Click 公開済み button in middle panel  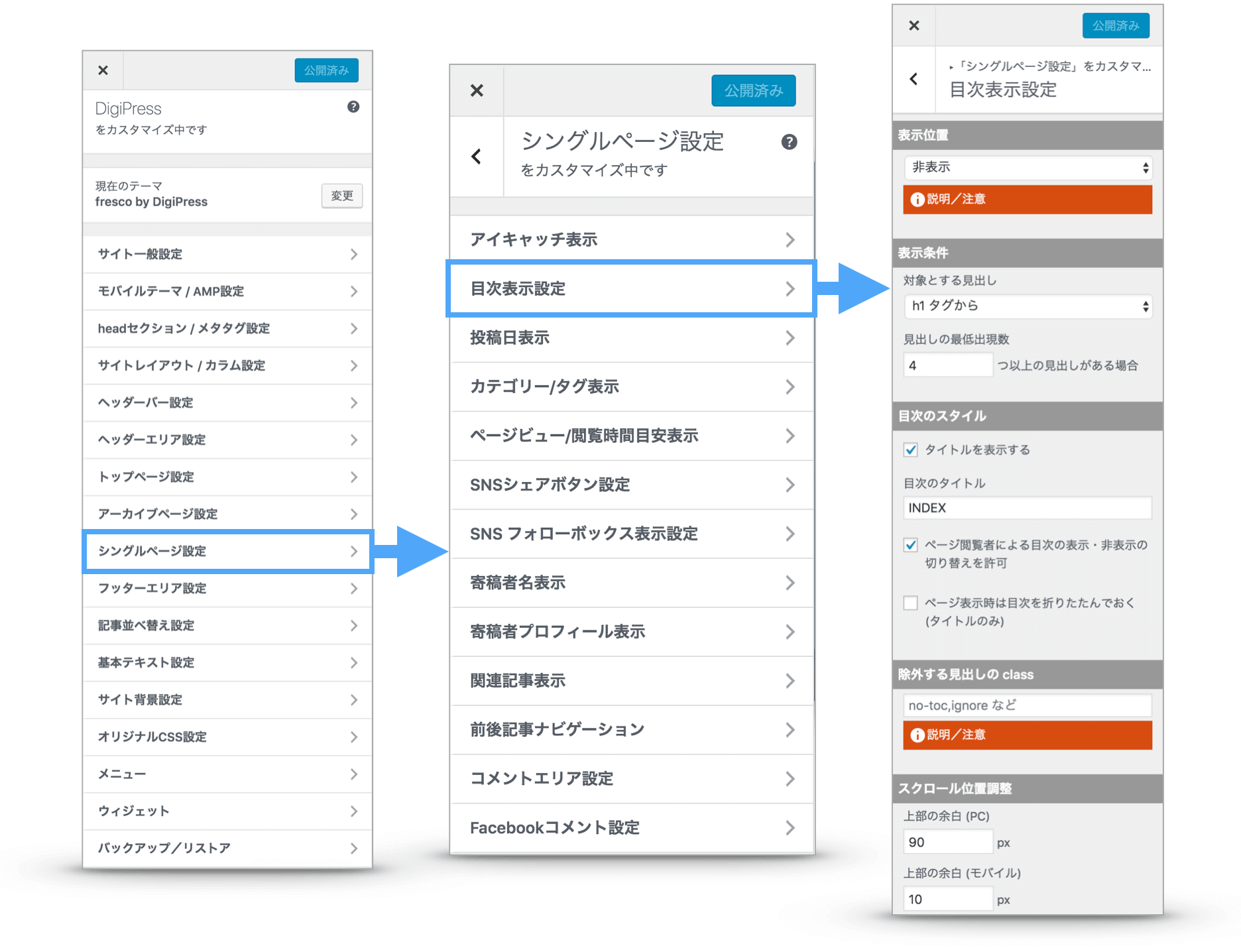pos(753,90)
